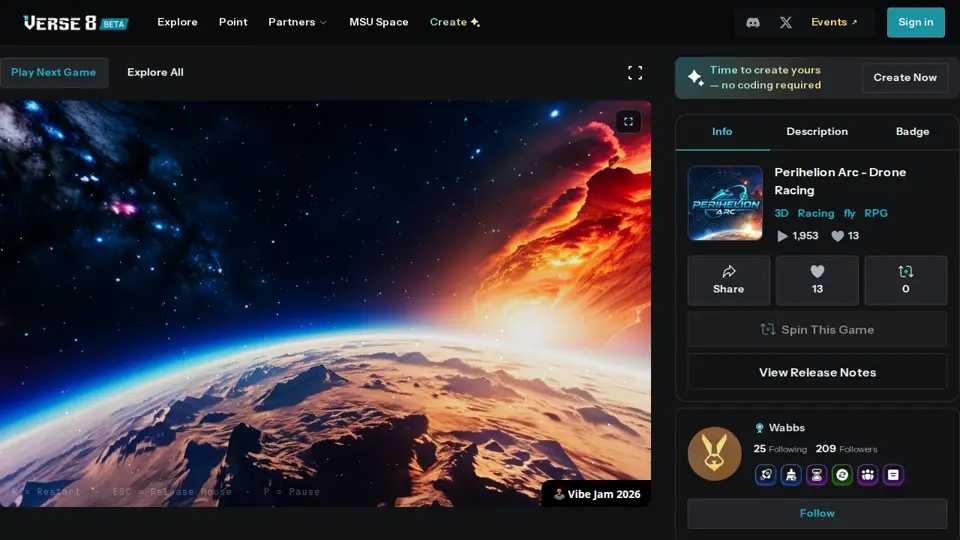Click the first profile badge icon
Image resolution: width=960 pixels, height=540 pixels.
coord(765,474)
